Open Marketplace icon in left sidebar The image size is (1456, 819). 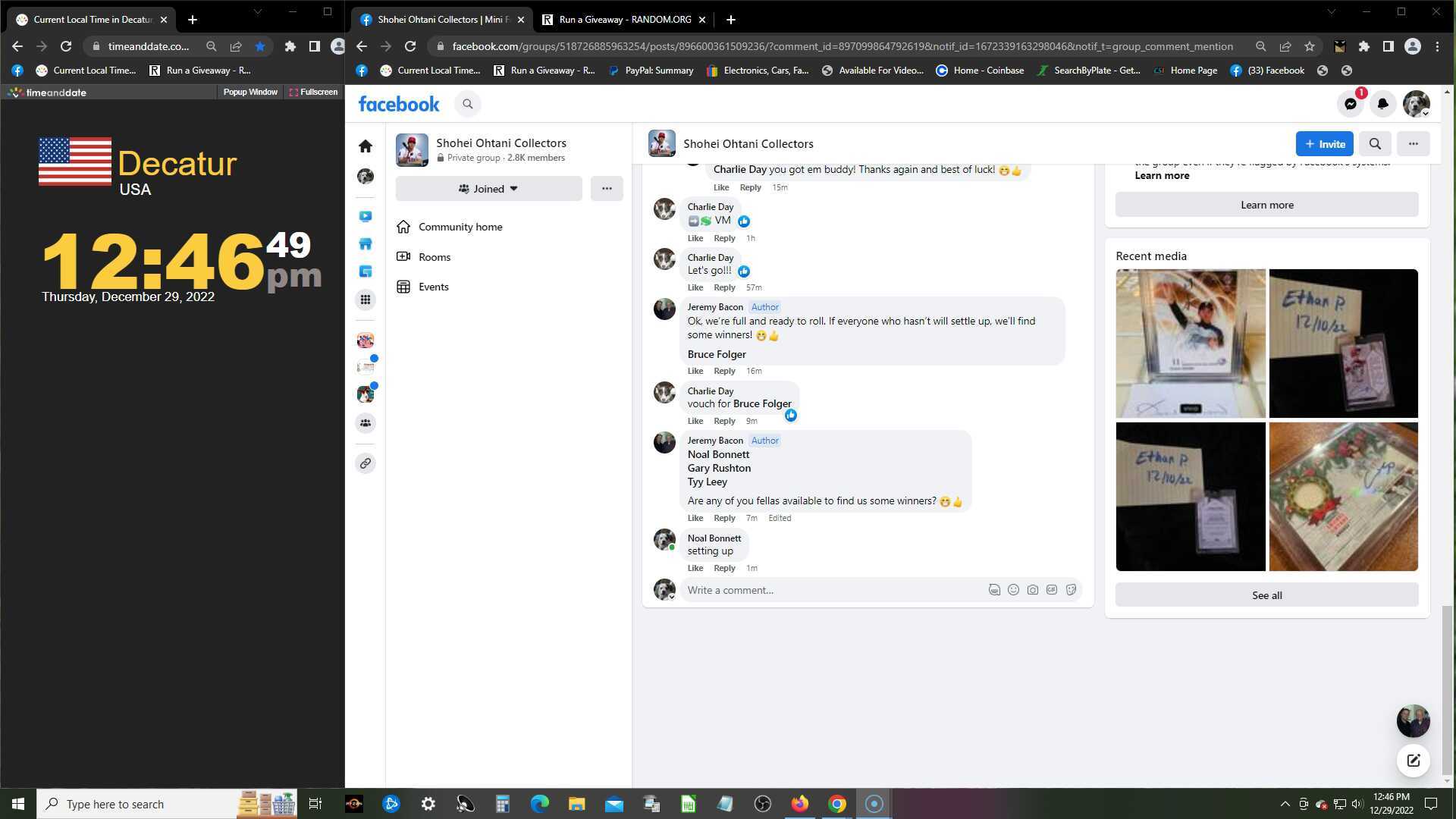(366, 244)
